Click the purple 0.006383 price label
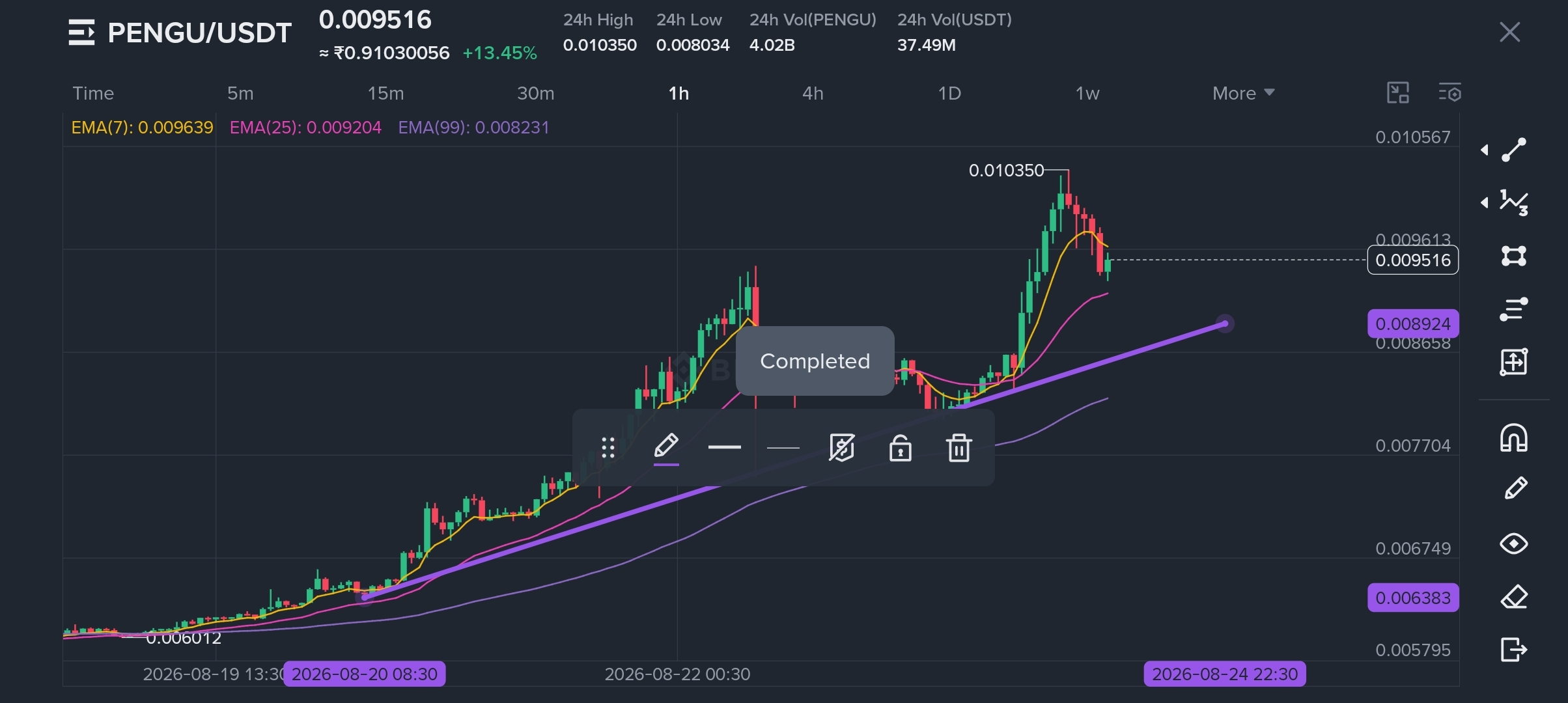The image size is (1568, 703). (x=1413, y=598)
